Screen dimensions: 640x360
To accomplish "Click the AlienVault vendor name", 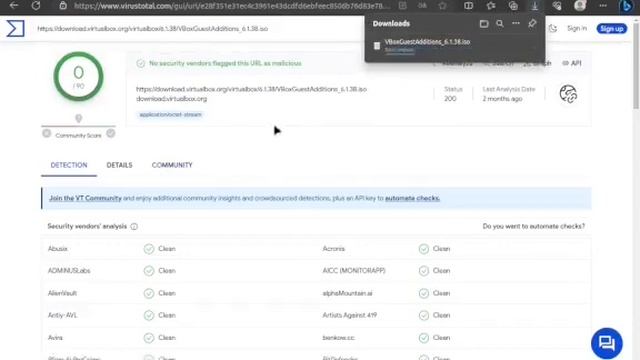I will pyautogui.click(x=62, y=293).
